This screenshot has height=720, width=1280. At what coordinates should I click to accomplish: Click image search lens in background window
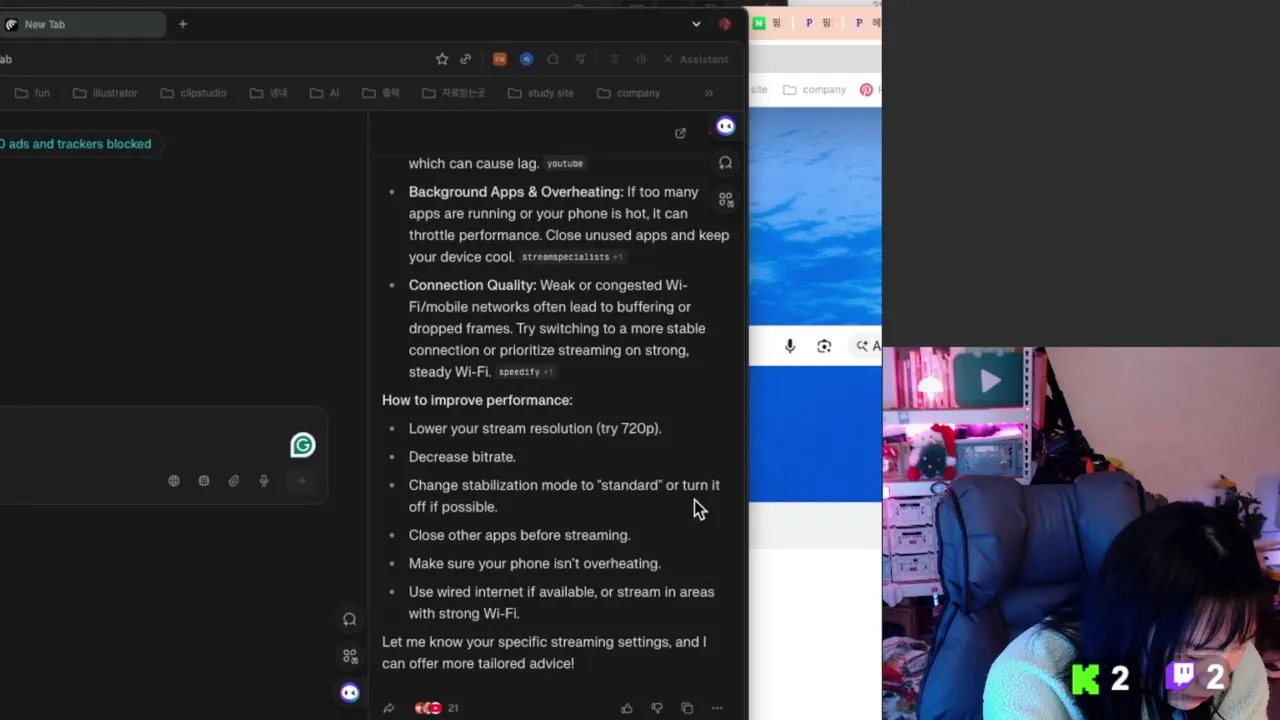pos(824,346)
